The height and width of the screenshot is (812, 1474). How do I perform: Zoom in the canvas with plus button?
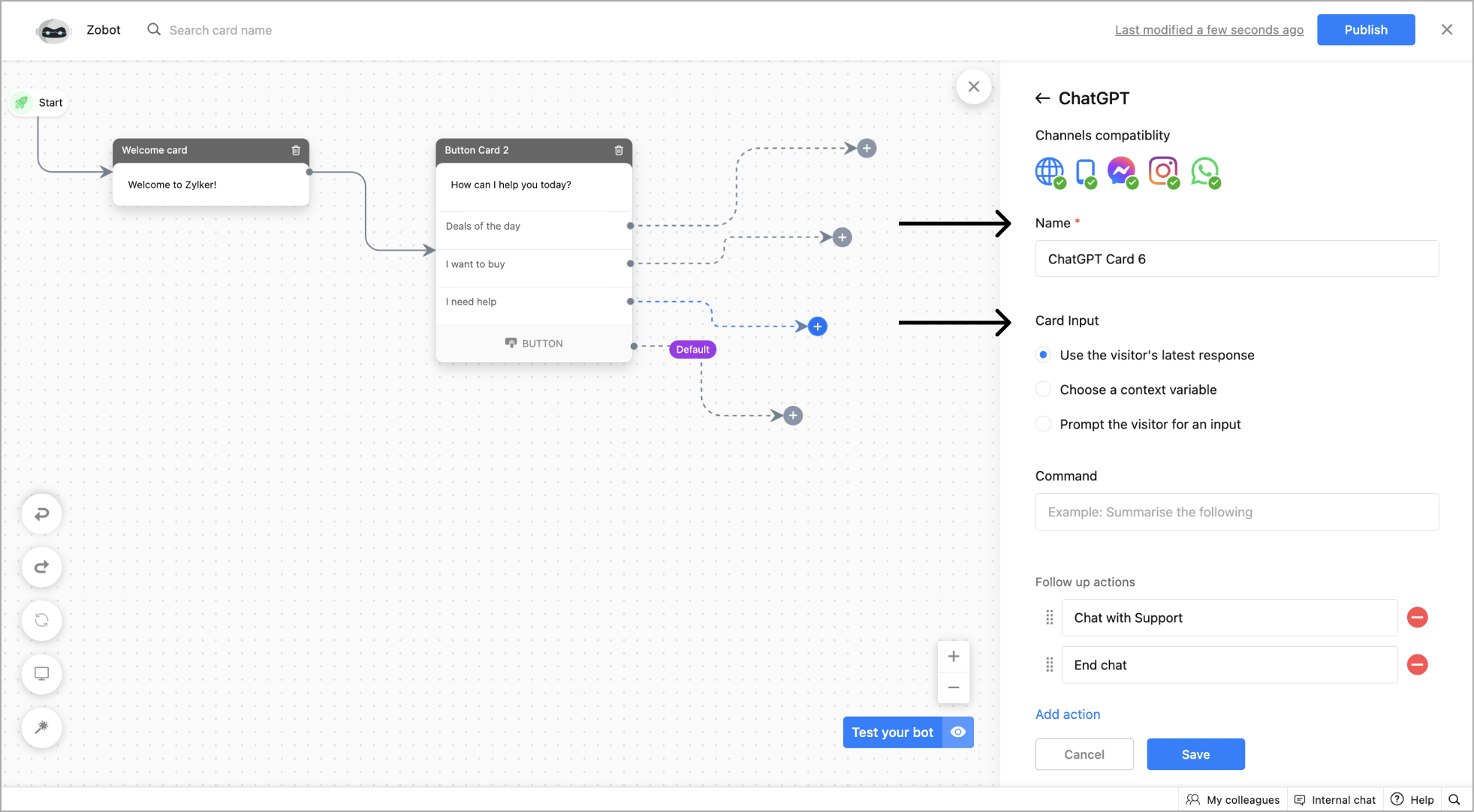coord(954,657)
